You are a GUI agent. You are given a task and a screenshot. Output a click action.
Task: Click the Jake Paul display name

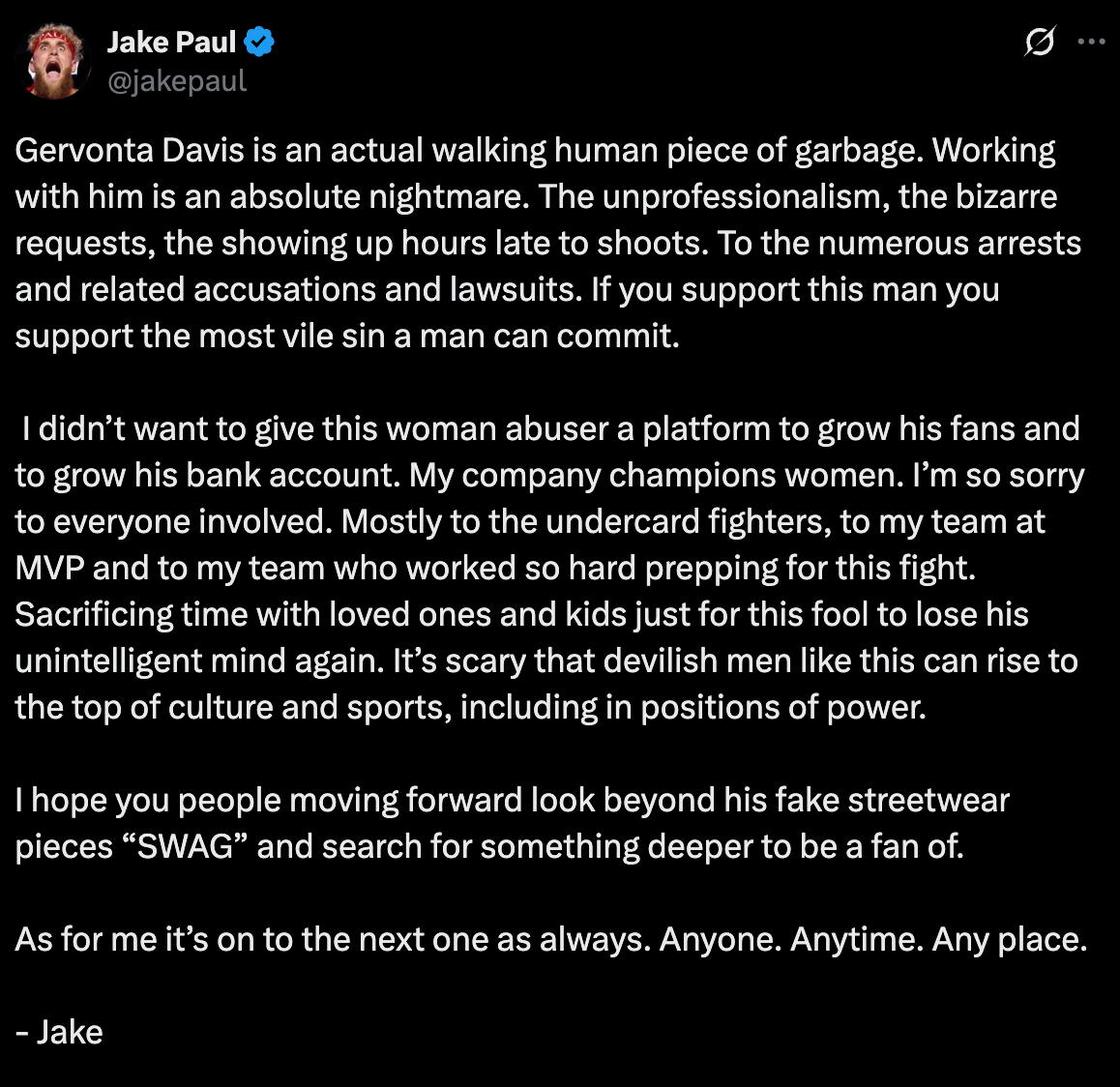(x=171, y=42)
